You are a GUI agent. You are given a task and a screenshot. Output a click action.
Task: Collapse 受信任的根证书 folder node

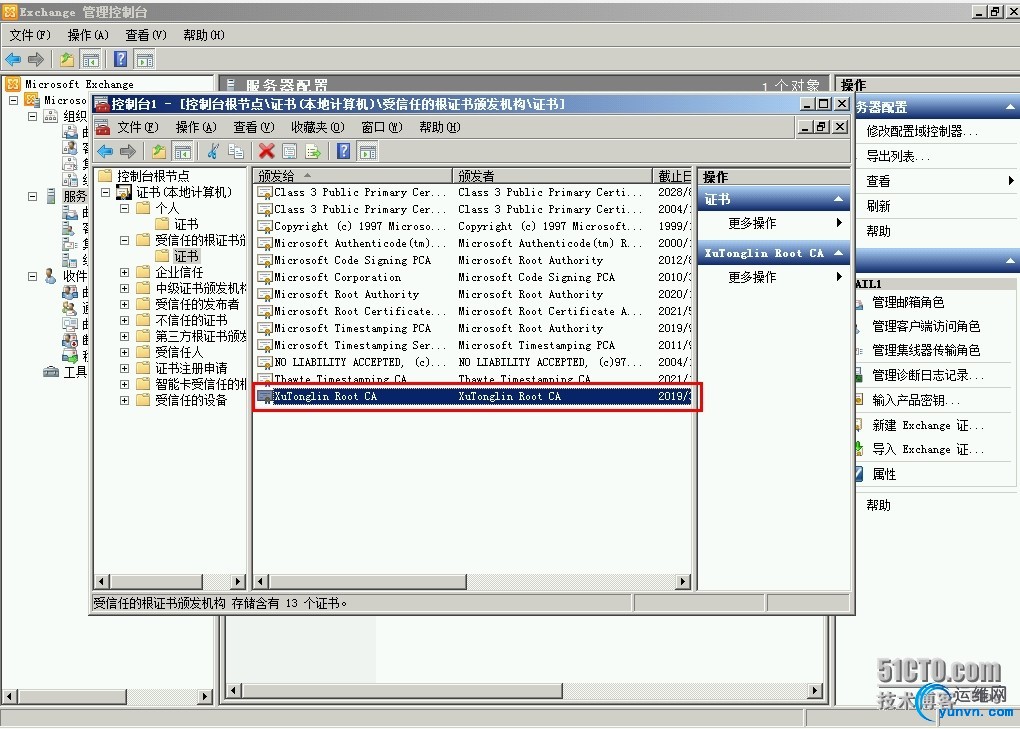click(124, 241)
